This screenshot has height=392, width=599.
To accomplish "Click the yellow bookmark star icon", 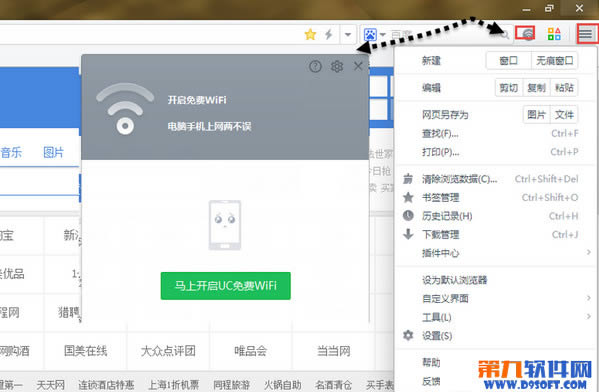I will click(310, 34).
